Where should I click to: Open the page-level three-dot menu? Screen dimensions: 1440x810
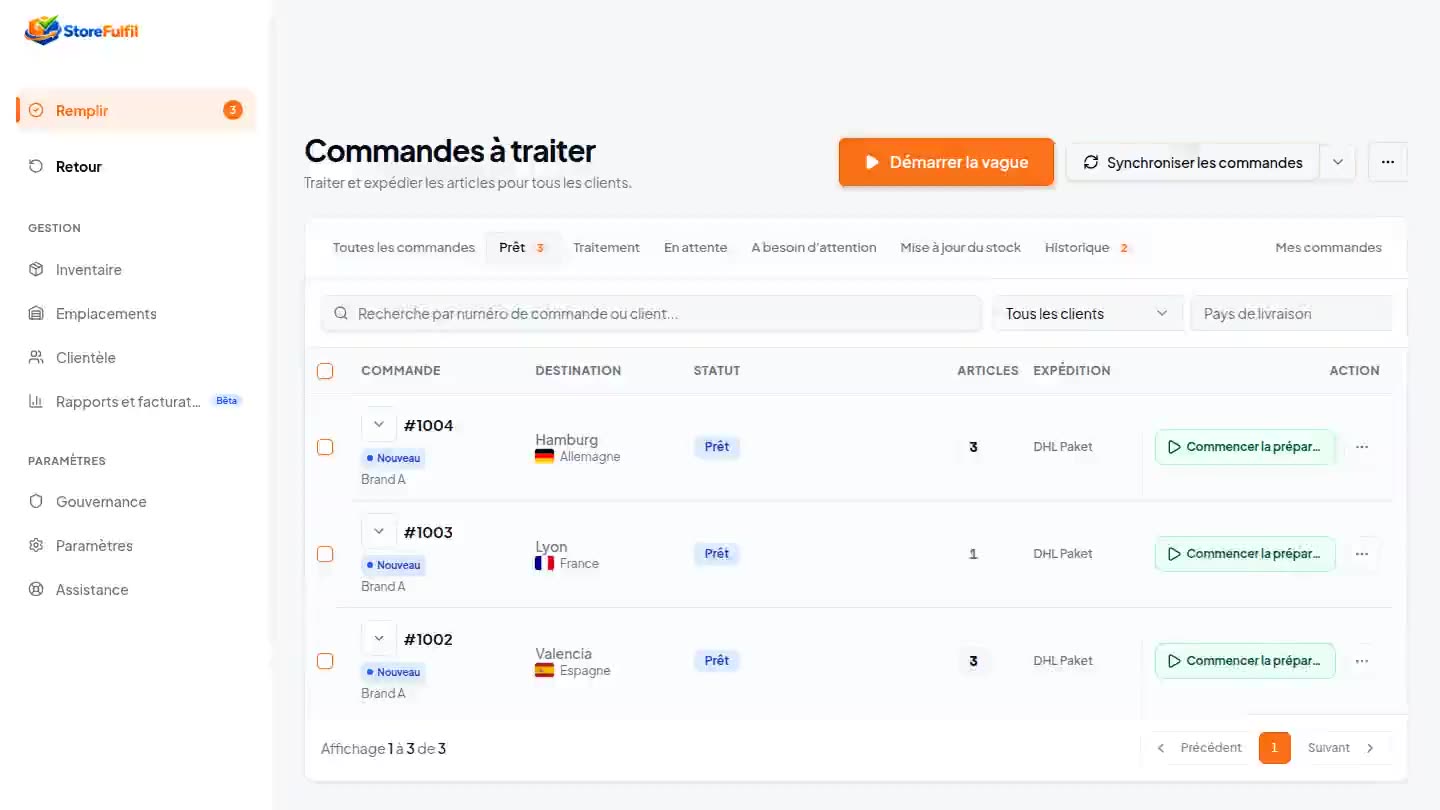pos(1388,162)
